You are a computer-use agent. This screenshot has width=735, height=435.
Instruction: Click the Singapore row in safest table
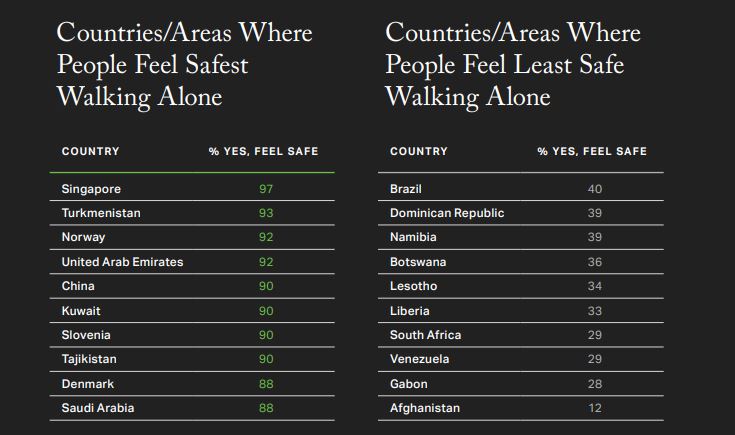(x=91, y=189)
